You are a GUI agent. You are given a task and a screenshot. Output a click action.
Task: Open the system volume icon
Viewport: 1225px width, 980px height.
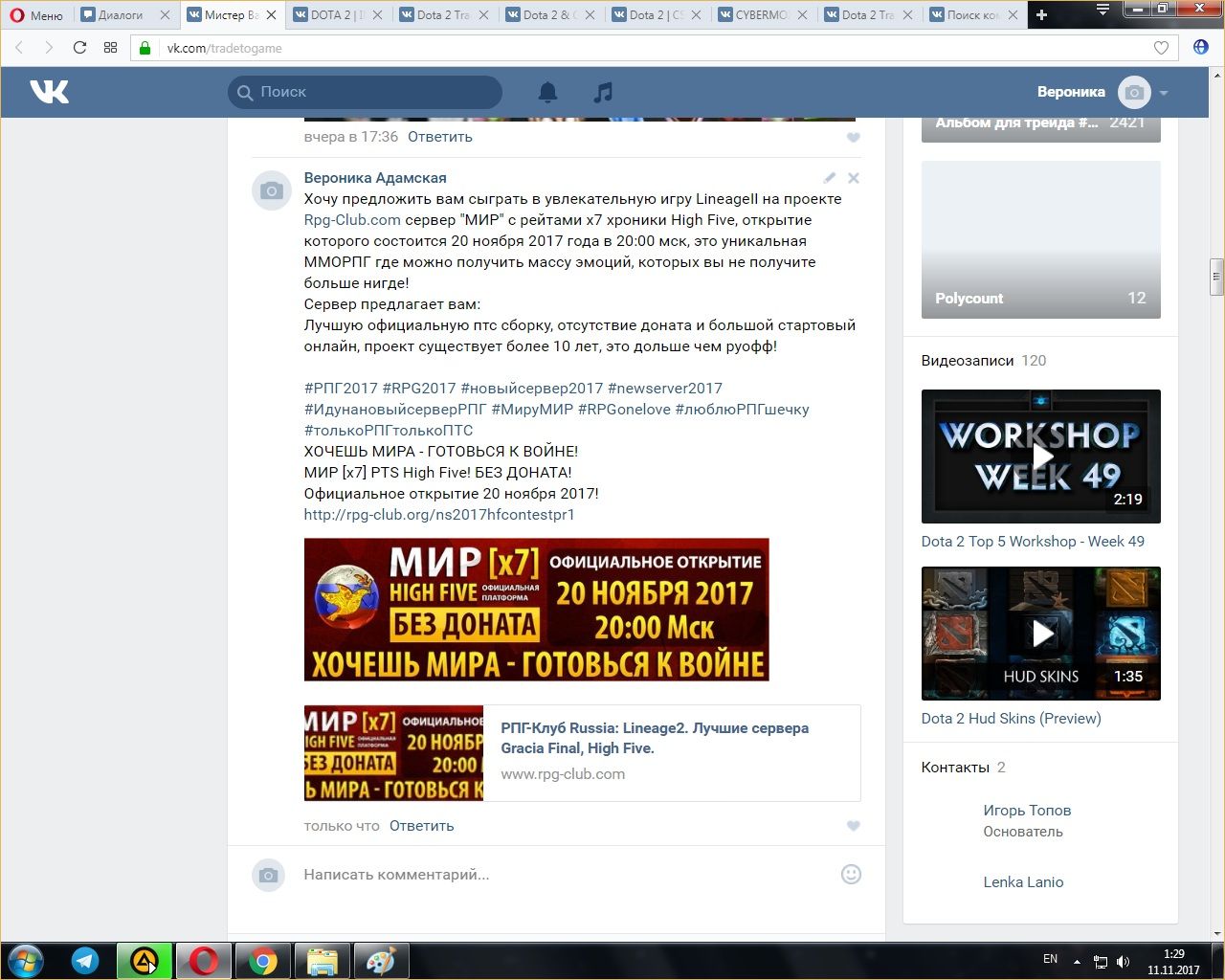coord(1123,962)
